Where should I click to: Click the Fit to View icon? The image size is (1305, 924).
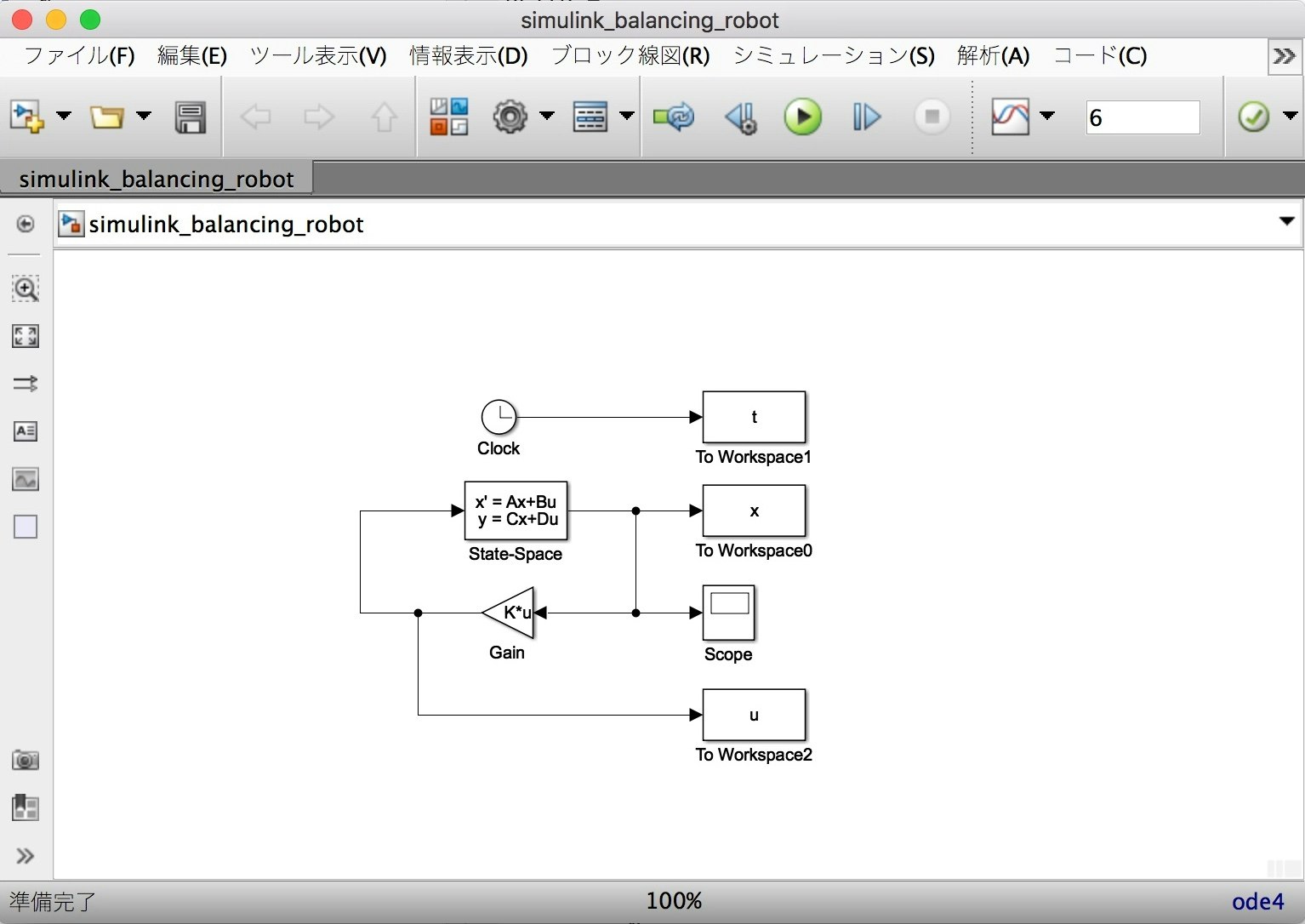pos(26,336)
